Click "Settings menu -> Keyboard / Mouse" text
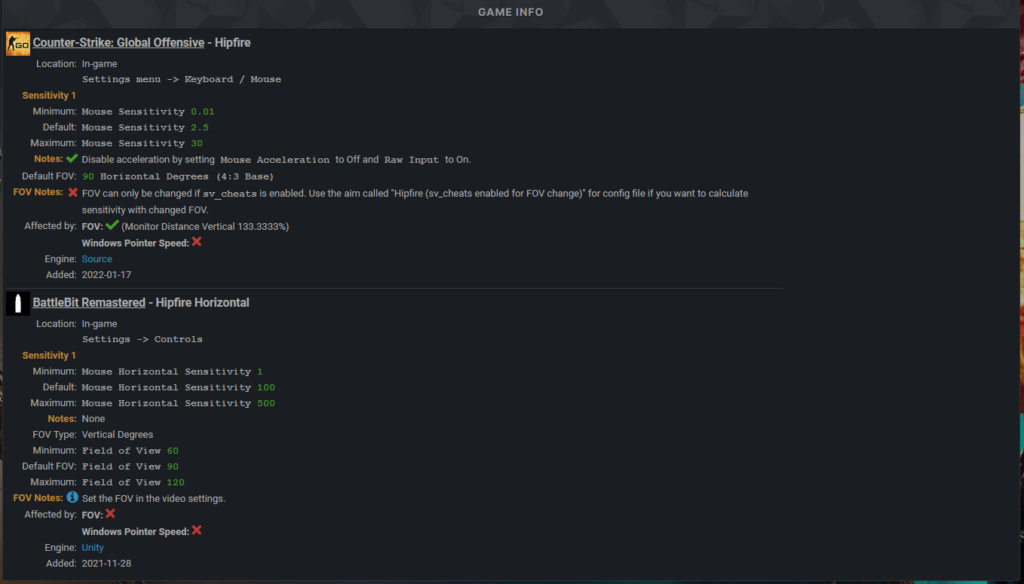The width and height of the screenshot is (1024, 584). 182,79
